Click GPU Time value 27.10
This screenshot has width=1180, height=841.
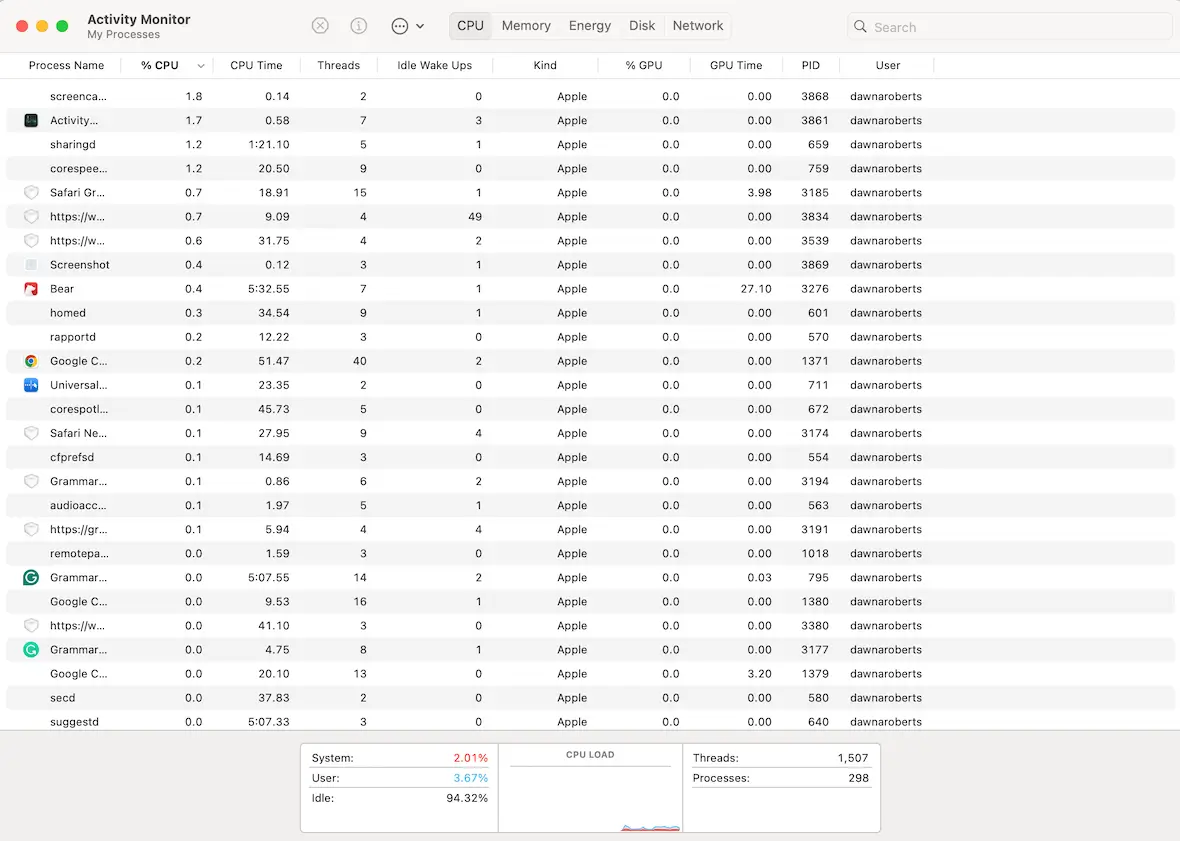point(756,289)
